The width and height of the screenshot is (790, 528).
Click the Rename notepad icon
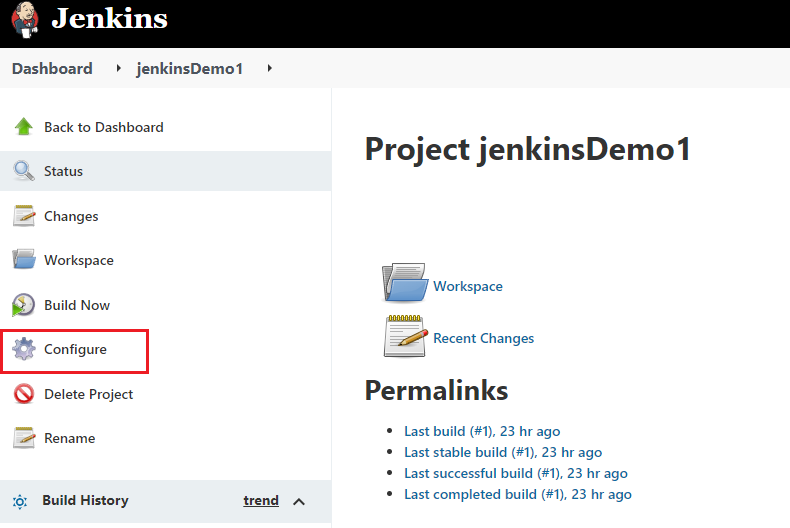pyautogui.click(x=24, y=438)
